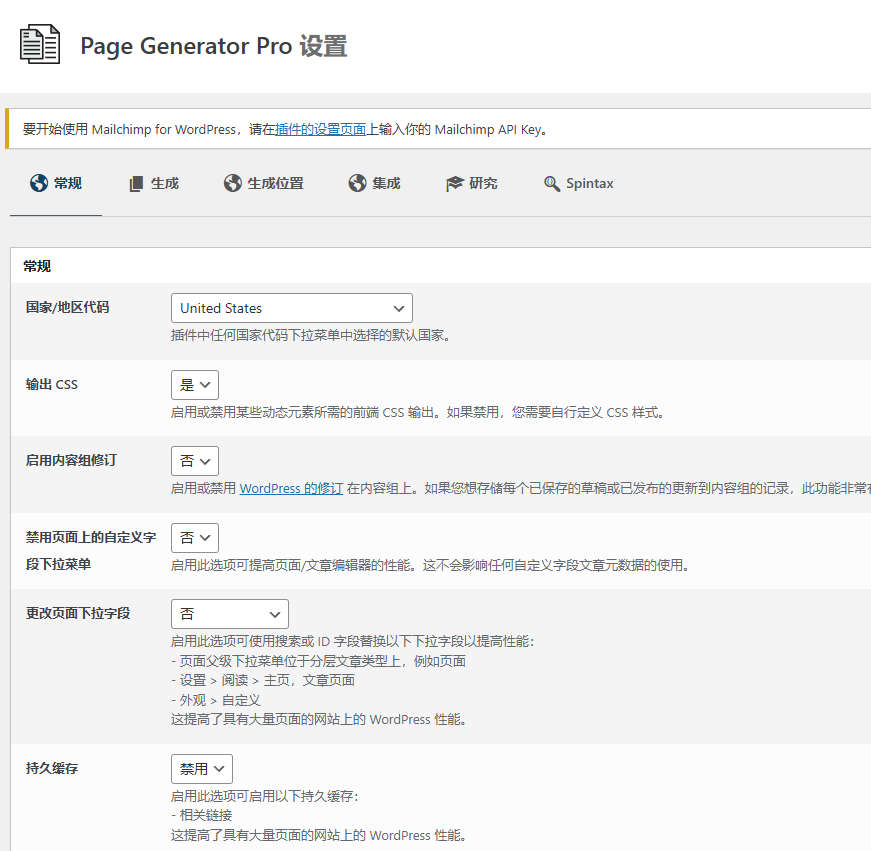Viewport: 871px width, 851px height.
Task: Open the 常规 tab
Action: coord(56,183)
